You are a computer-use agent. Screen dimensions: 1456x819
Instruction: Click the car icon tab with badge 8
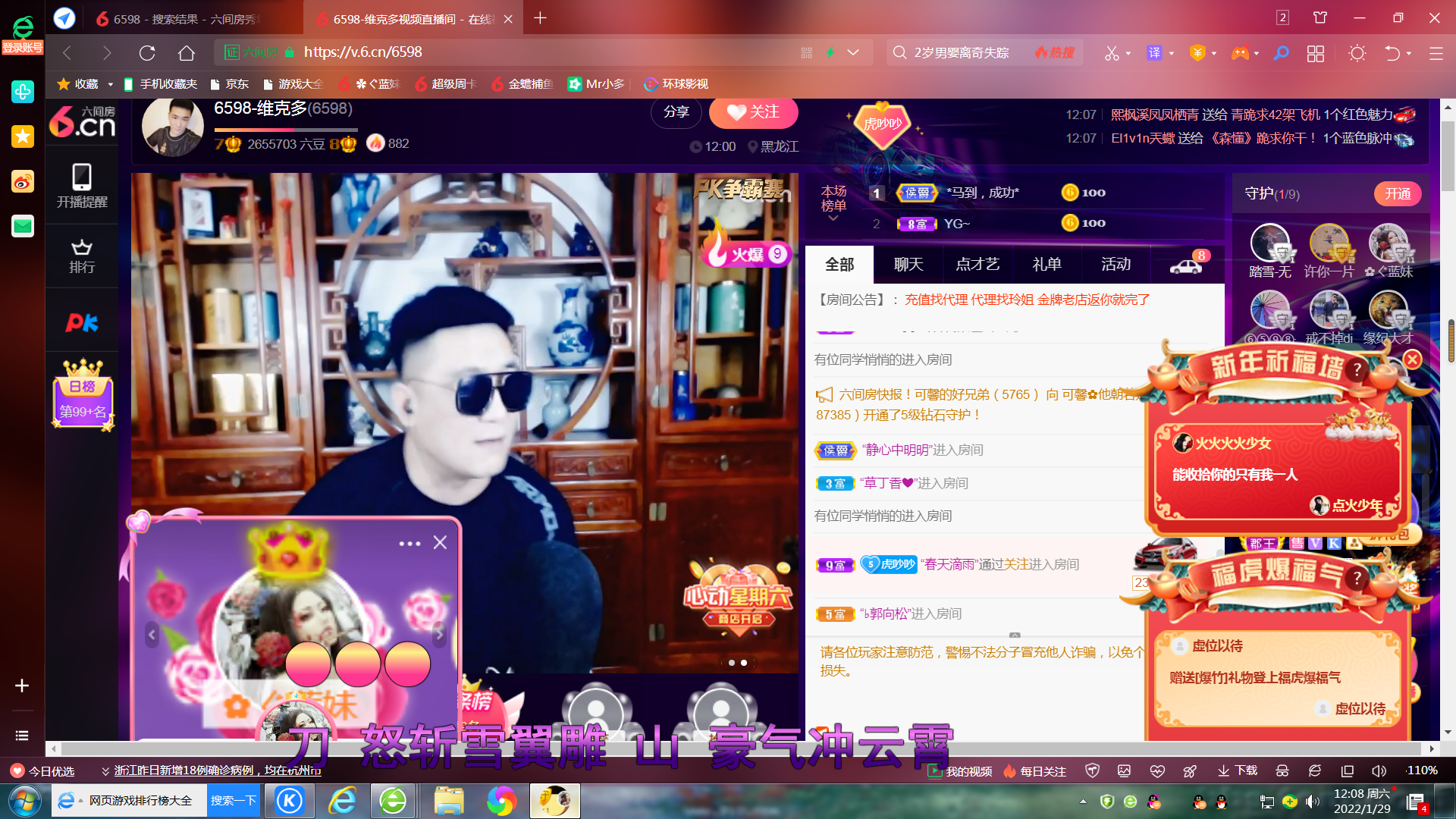point(1187,264)
